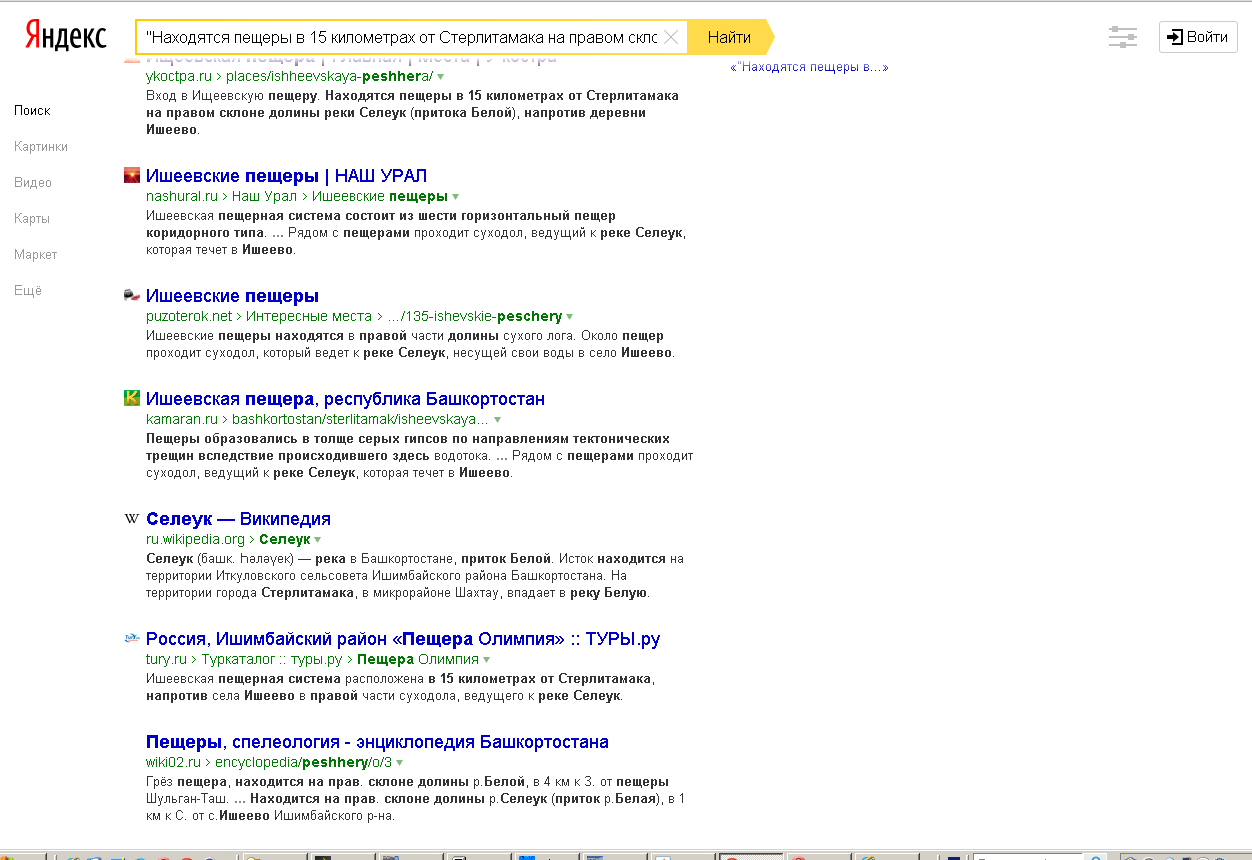The width and height of the screenshot is (1252, 860).
Task: Click inside the search query field
Action: coord(400,38)
